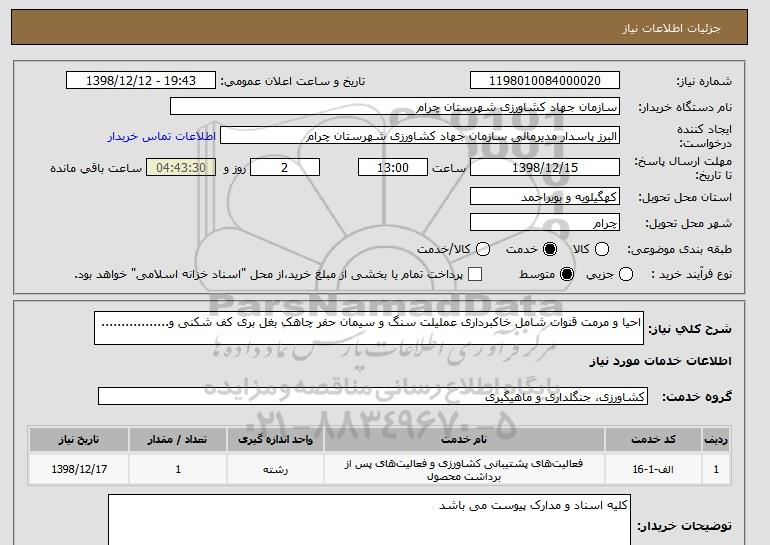770x545 pixels.
Task: Click the unit cell رشته
Action: [275, 469]
